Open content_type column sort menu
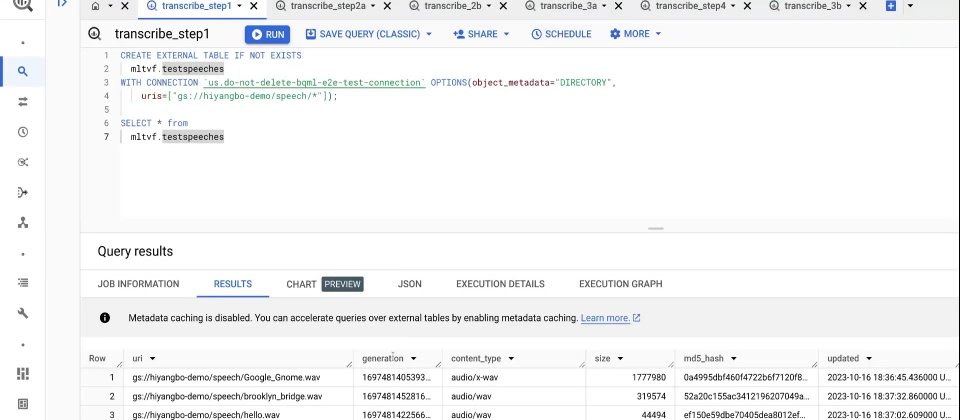Screen dimensions: 960x420 [x=511, y=359]
